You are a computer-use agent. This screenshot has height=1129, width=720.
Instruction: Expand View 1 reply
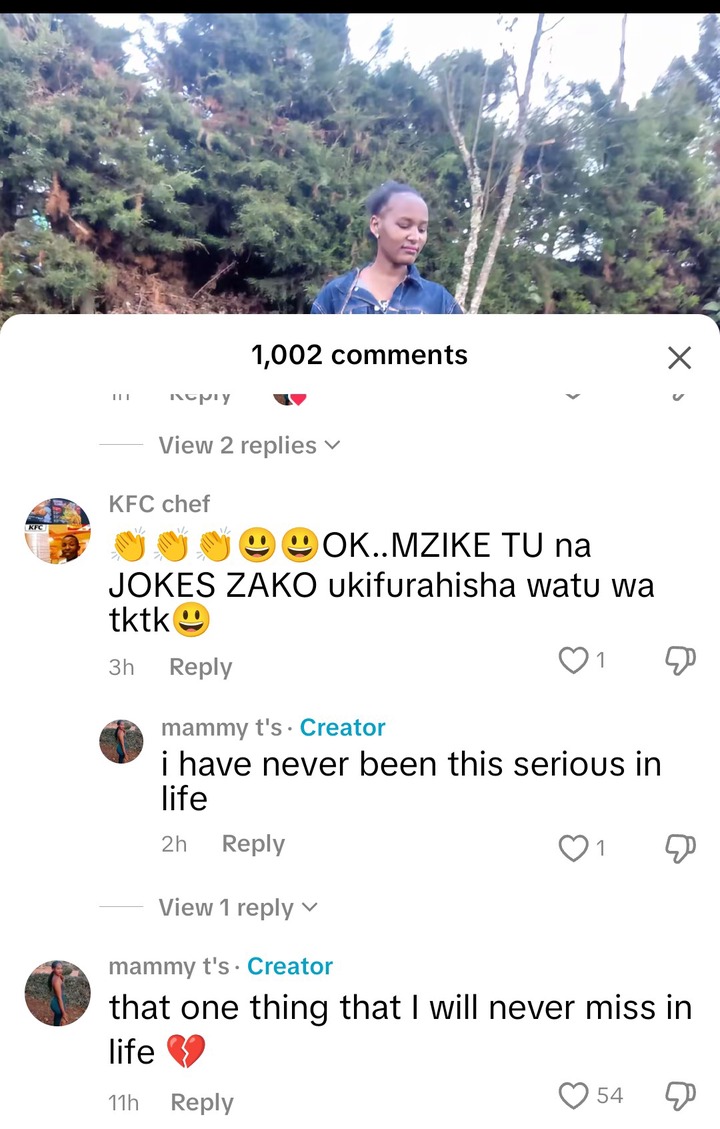point(238,908)
